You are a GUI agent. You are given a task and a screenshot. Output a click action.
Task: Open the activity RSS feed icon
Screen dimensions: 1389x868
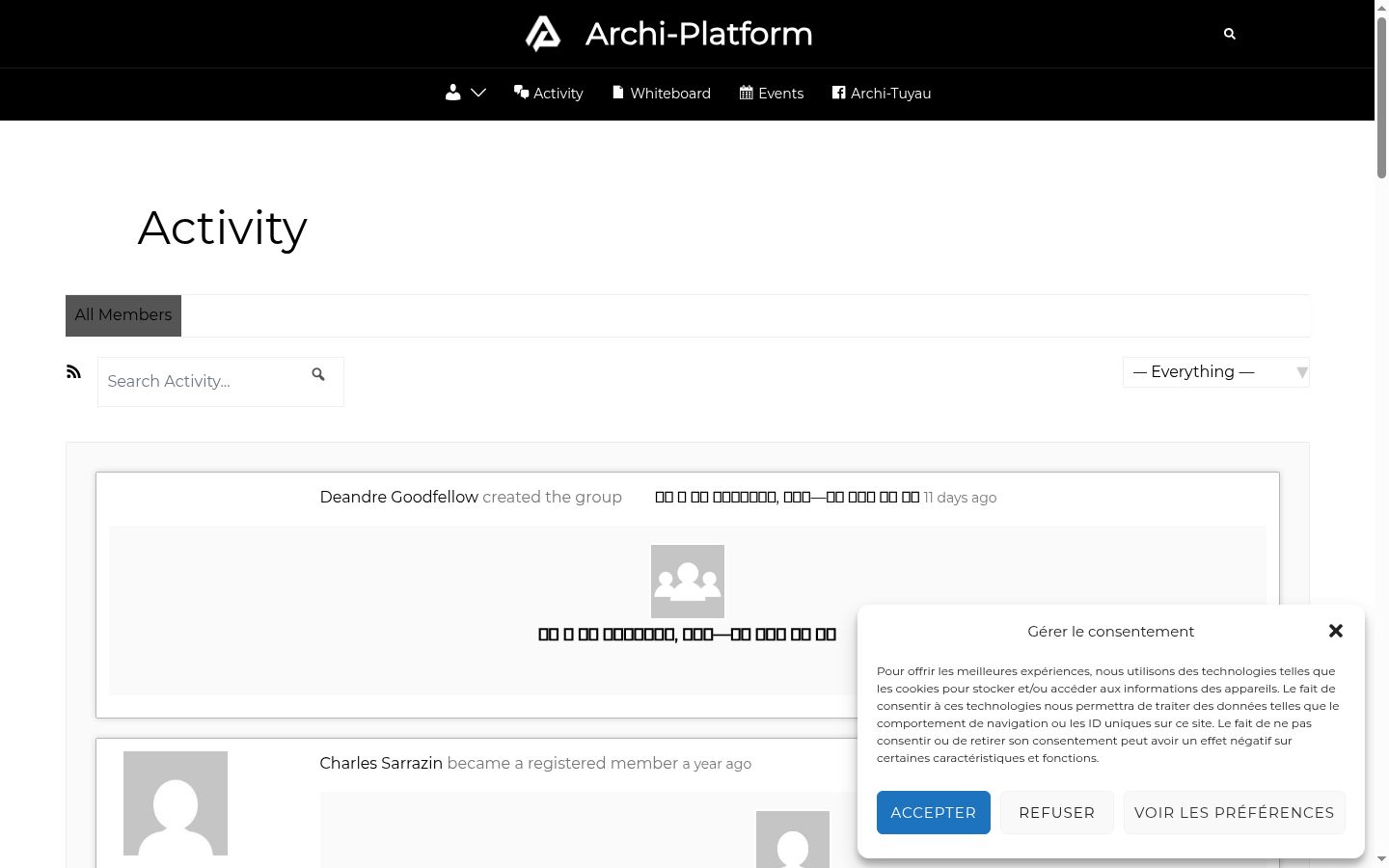coord(73,372)
